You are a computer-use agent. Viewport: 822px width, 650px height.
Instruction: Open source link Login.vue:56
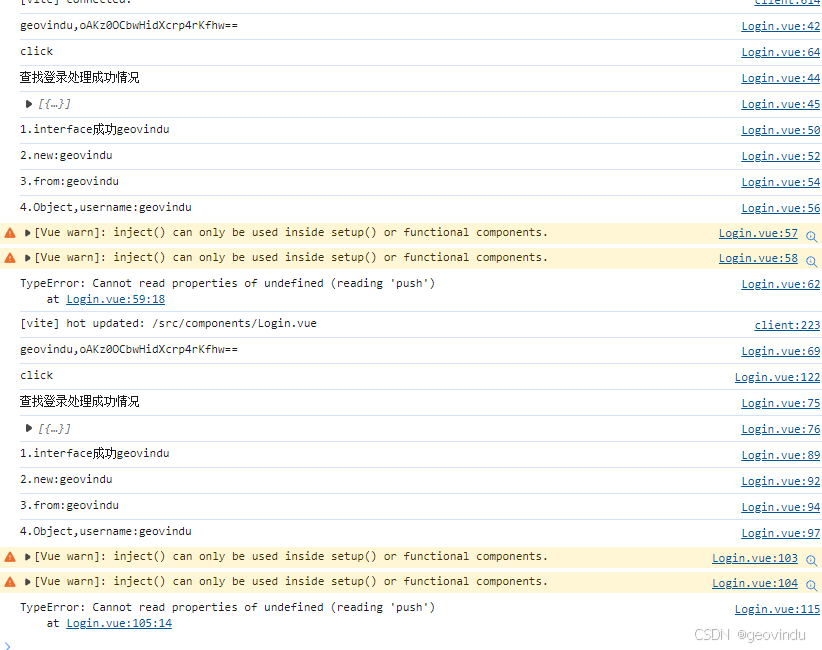pos(781,208)
